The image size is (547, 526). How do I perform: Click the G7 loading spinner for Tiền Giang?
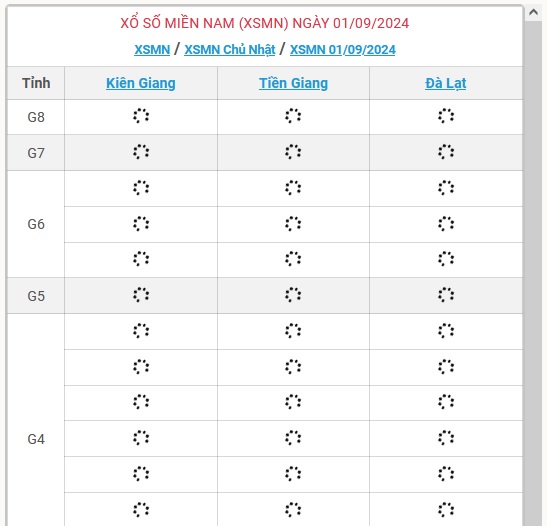pyautogui.click(x=293, y=152)
